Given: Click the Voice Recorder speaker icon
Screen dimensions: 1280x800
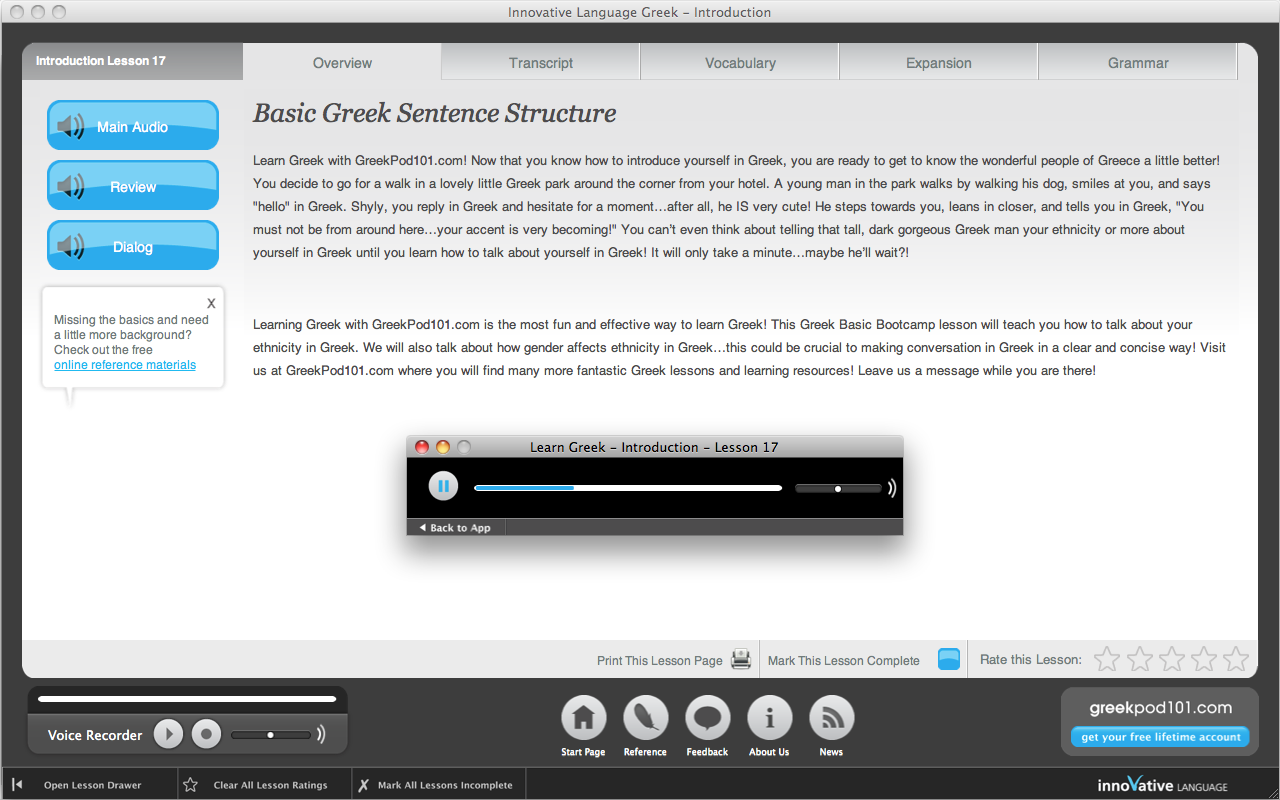Looking at the screenshot, I should 321,734.
